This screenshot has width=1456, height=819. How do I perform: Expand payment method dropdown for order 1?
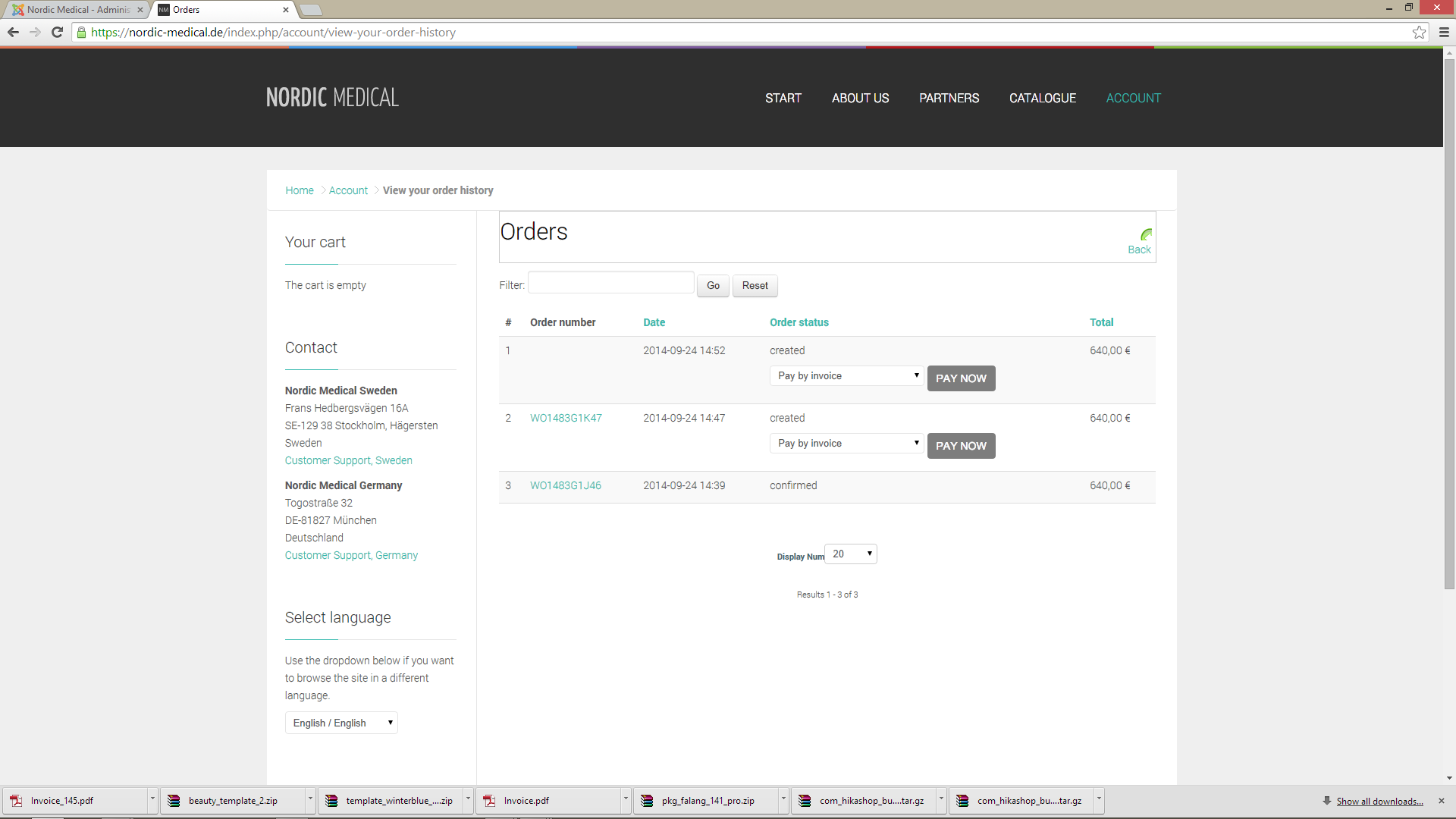pyautogui.click(x=846, y=376)
